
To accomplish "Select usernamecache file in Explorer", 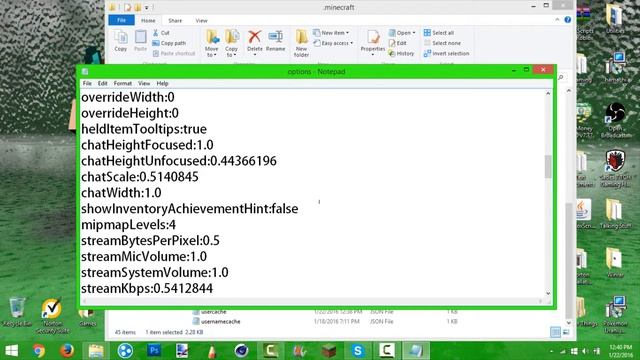I will 221,322.
